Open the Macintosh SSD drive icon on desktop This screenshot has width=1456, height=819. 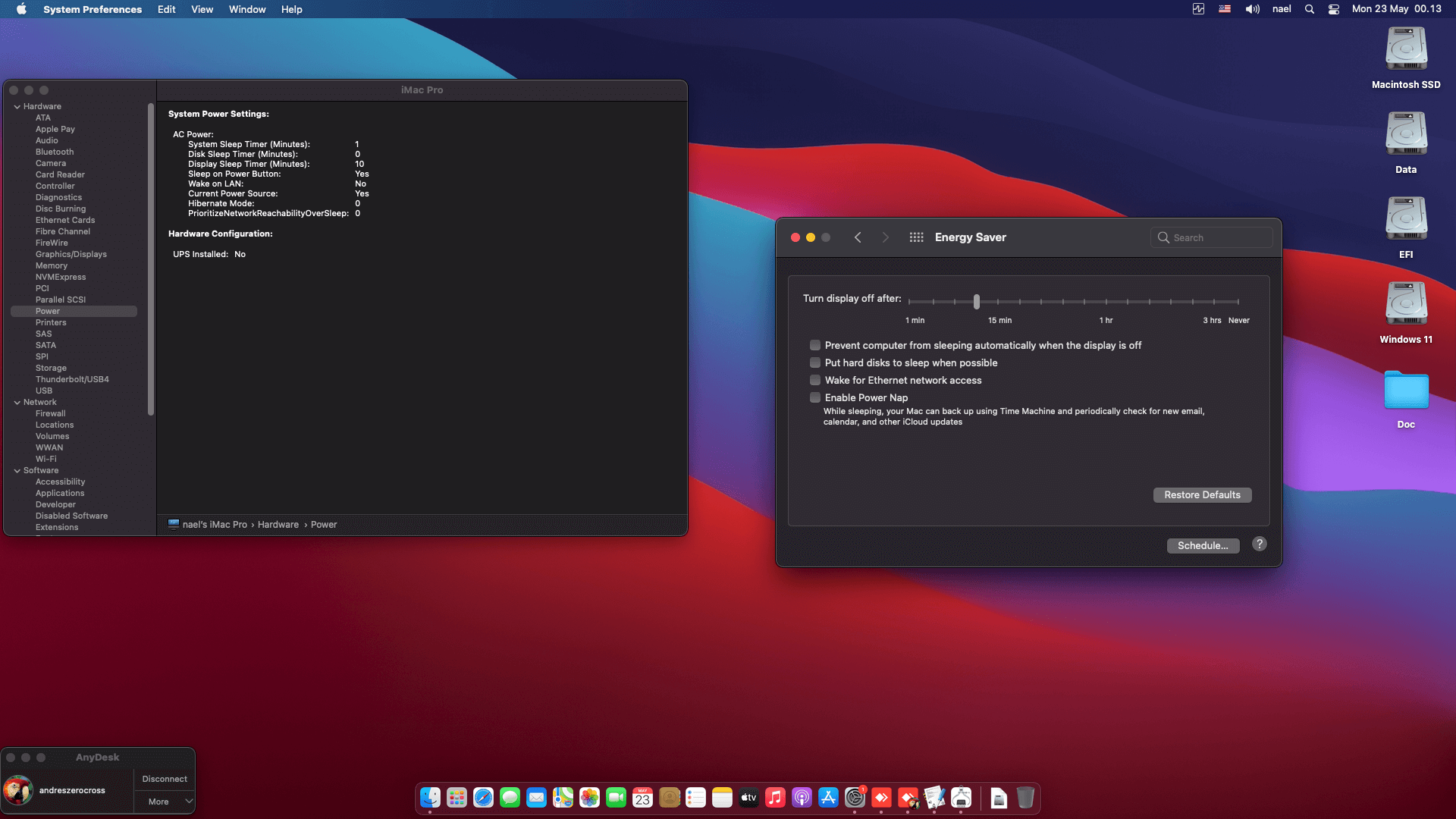[1406, 49]
